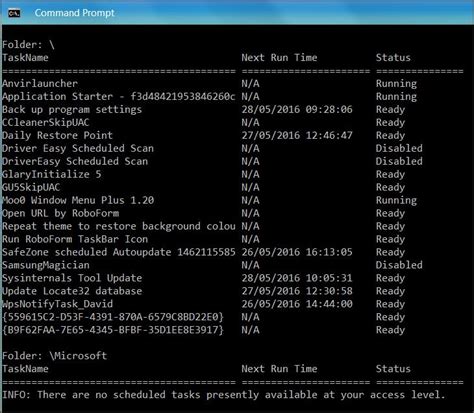This screenshot has height=413, width=474.
Task: Click 'Next Run Time' header under Folder: \
Action: [x=279, y=58]
